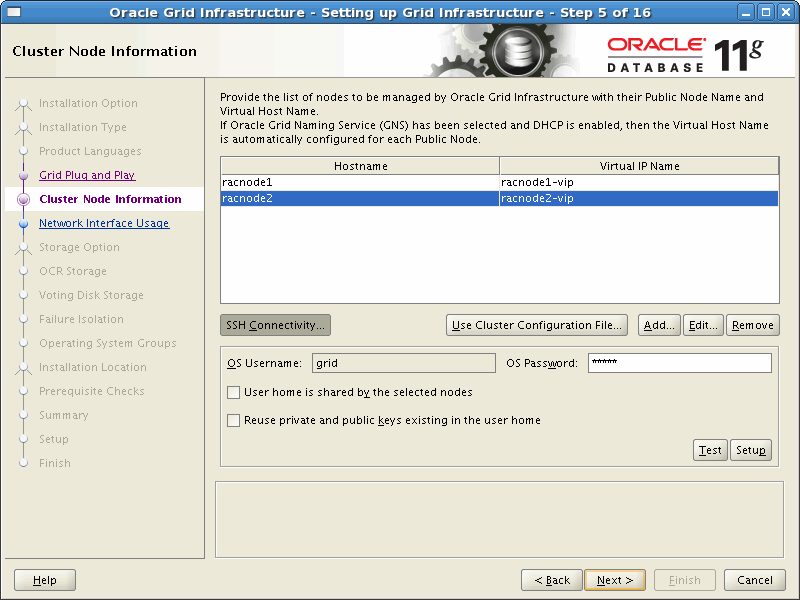Viewport: 800px width, 600px height.
Task: Open Help for this step
Action: (x=45, y=580)
